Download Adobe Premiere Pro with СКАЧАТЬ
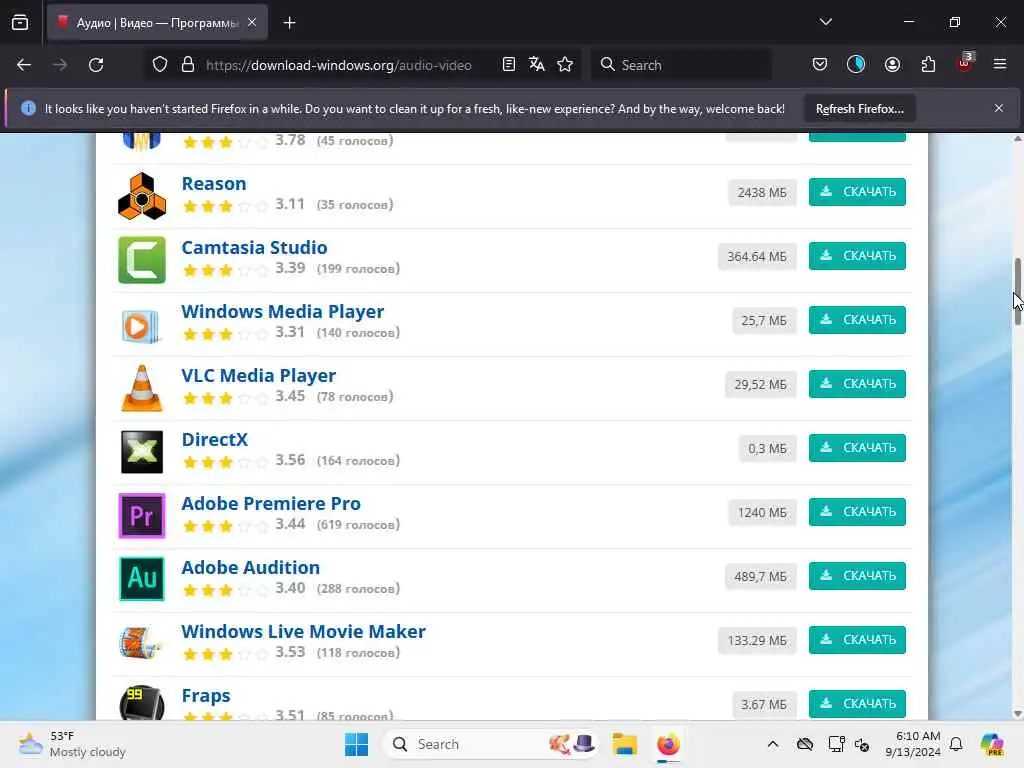The image size is (1024, 768). 857,512
